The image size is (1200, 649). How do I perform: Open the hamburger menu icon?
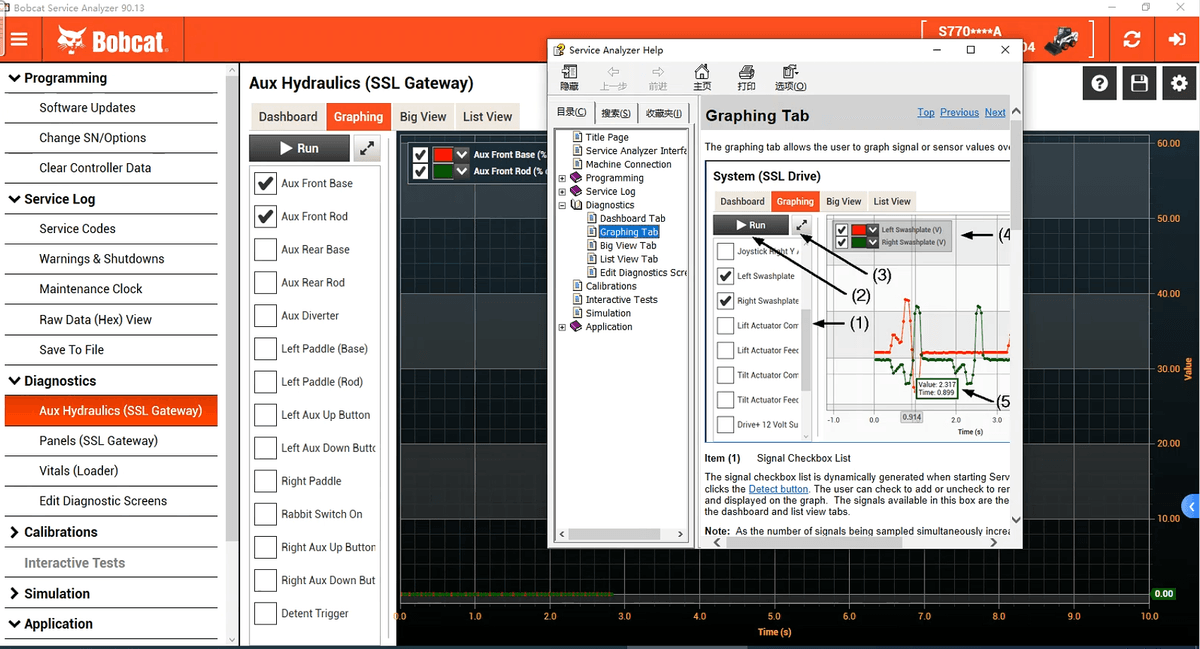(x=20, y=40)
